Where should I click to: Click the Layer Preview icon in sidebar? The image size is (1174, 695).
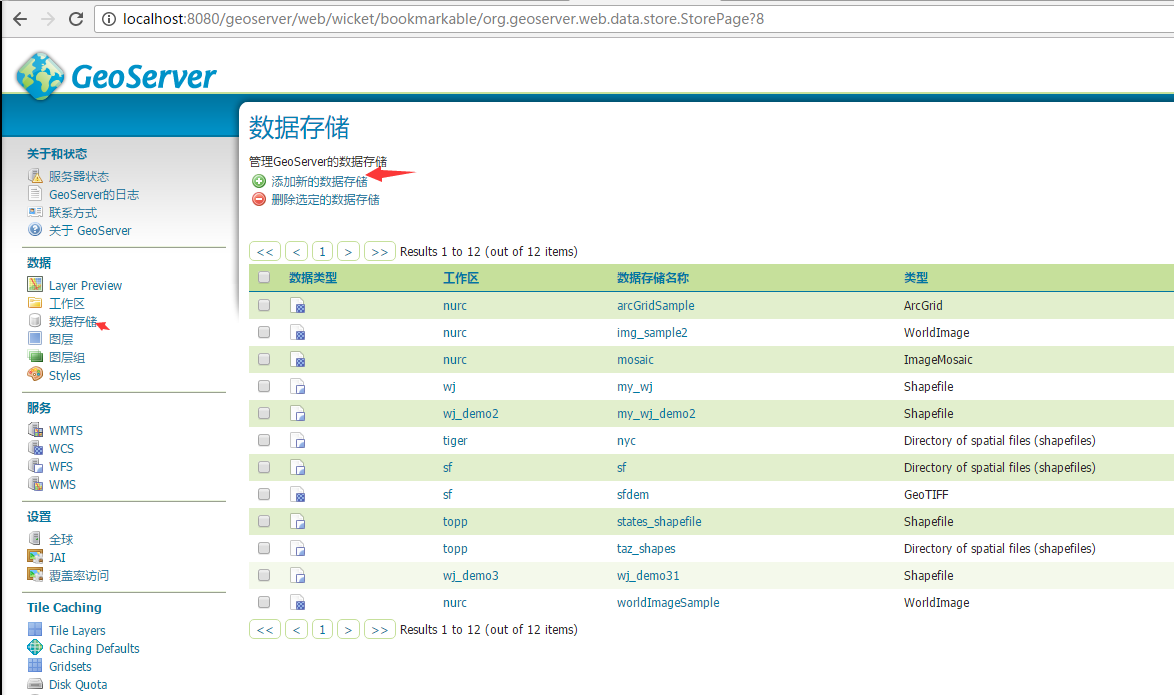tap(35, 285)
